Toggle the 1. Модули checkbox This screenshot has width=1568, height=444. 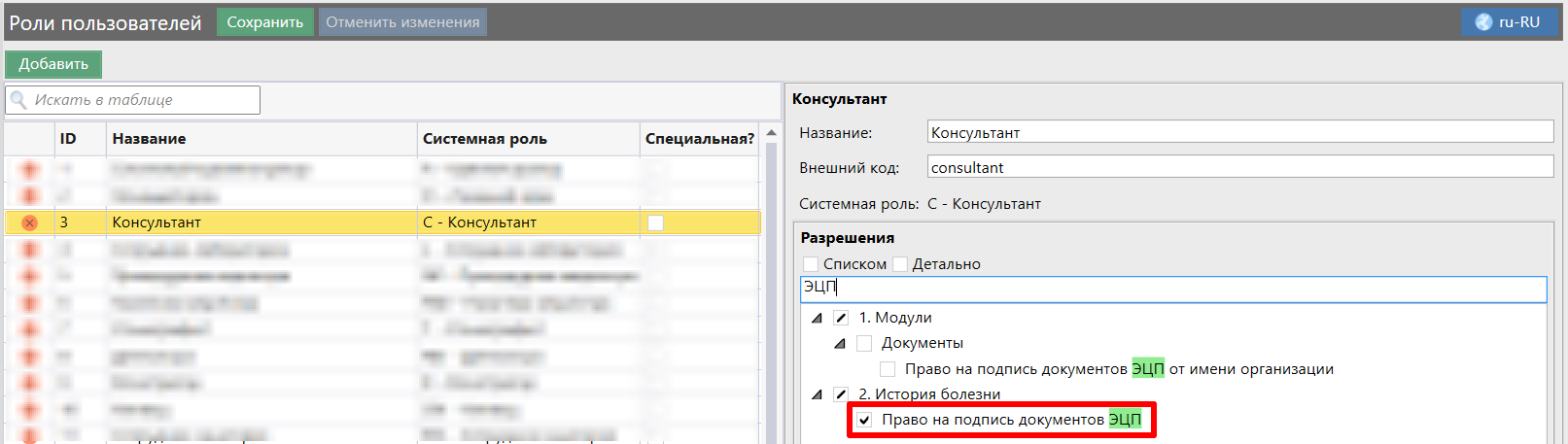click(x=841, y=318)
